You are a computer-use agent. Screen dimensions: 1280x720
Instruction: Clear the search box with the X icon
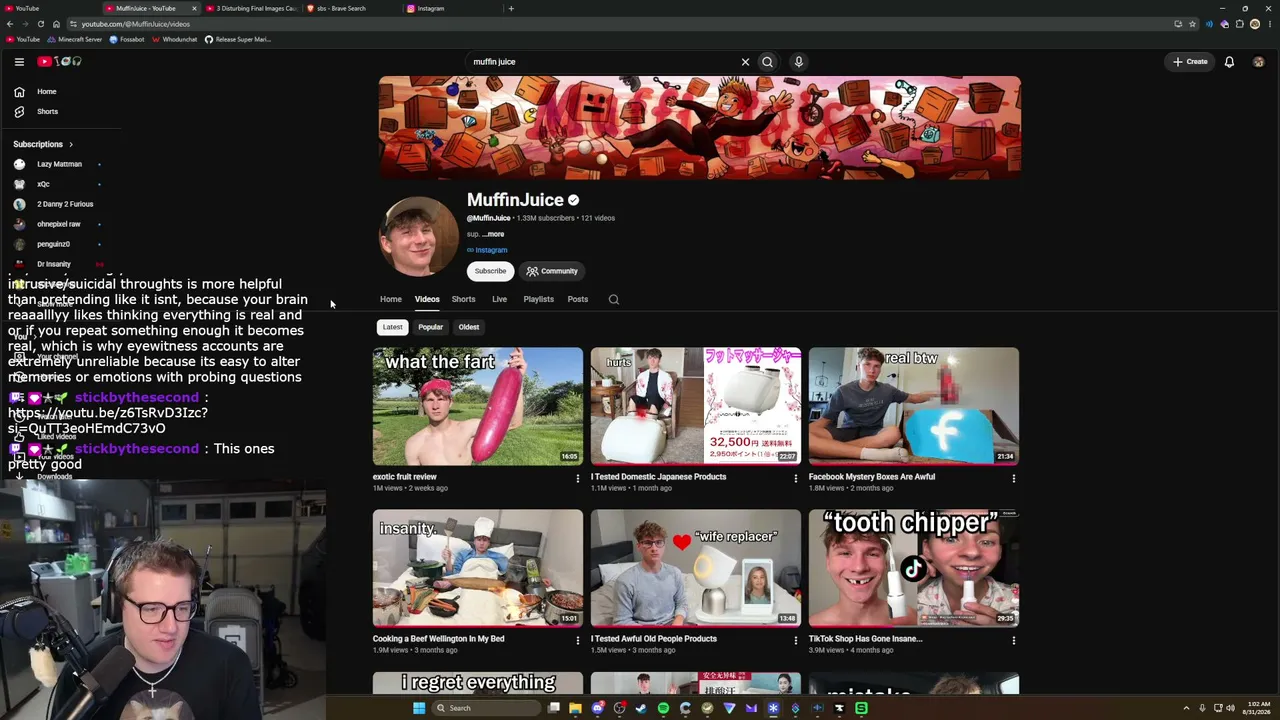[745, 62]
